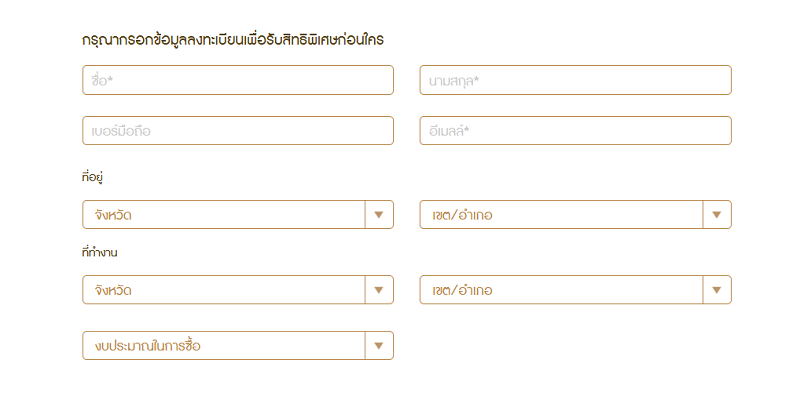Open the งบประมาณในการซื้อ budget dropdown
The height and width of the screenshot is (396, 800).
pyautogui.click(x=238, y=345)
